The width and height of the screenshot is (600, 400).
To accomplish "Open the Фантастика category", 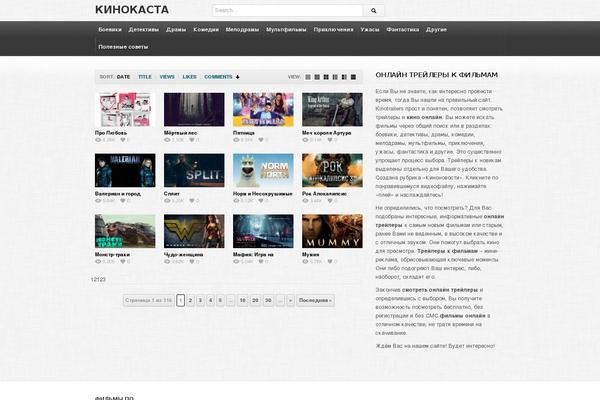I will click(403, 29).
